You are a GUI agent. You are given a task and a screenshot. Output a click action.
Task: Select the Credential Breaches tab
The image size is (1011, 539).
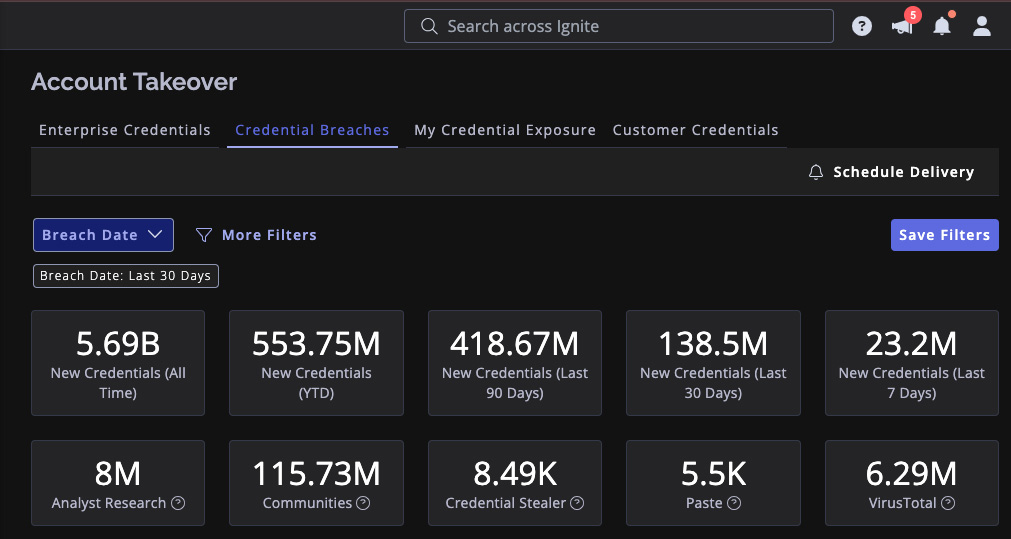tap(312, 130)
